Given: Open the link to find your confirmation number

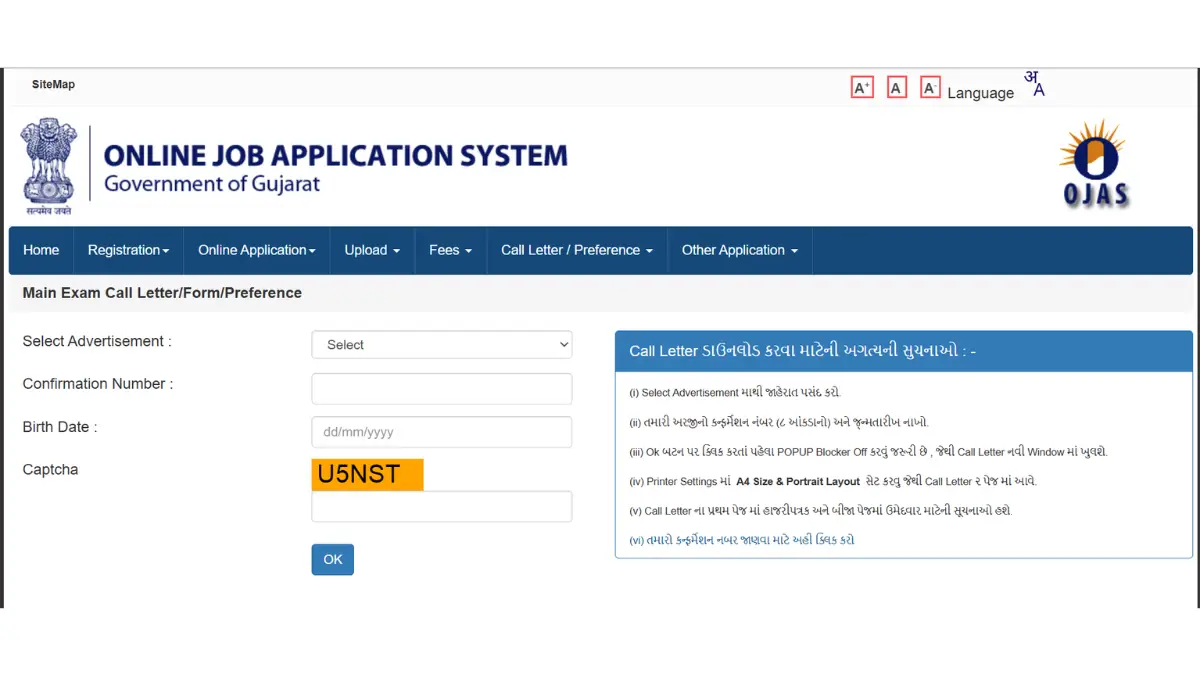Looking at the screenshot, I should (741, 540).
